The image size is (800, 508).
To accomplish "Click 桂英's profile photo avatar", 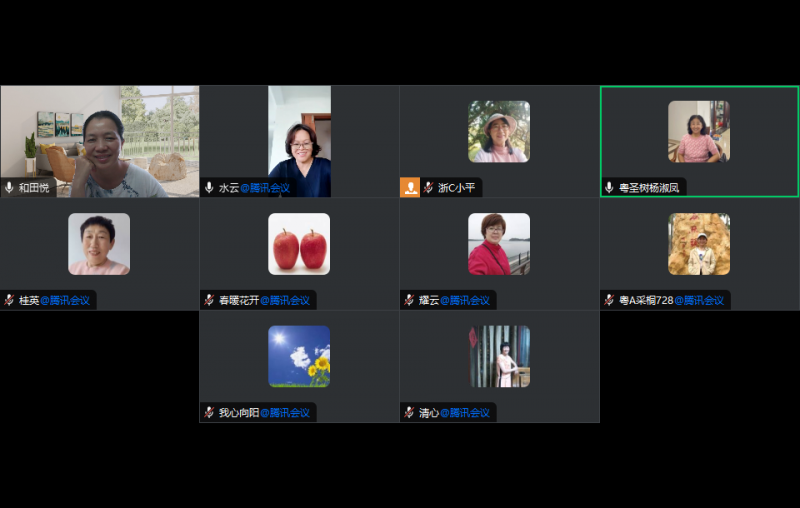I will point(99,244).
